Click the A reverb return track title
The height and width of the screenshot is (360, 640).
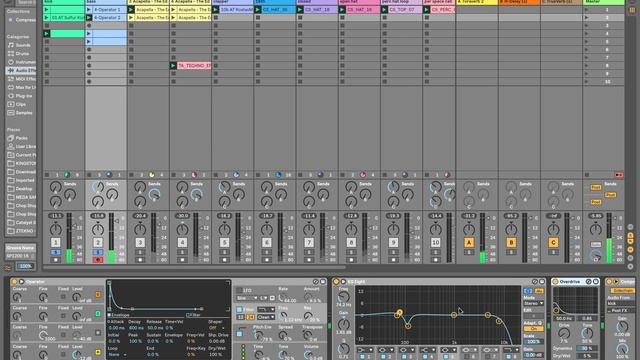click(x=477, y=2)
